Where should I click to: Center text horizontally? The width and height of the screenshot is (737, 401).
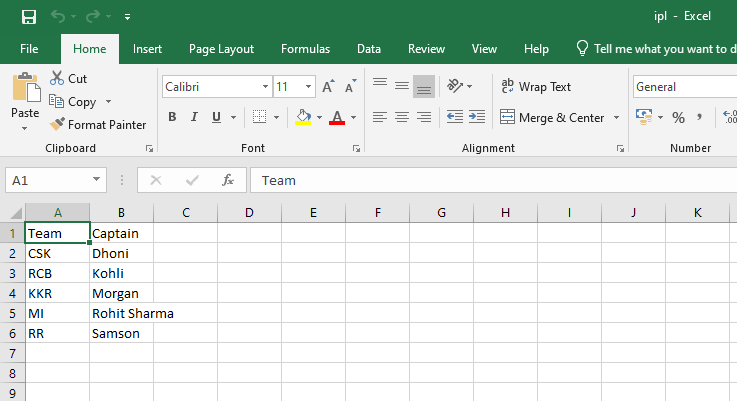pyautogui.click(x=401, y=117)
